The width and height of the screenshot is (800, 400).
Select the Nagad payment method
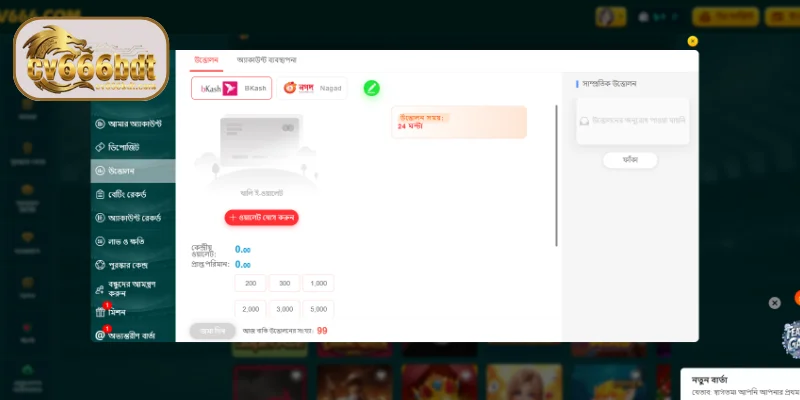[312, 88]
